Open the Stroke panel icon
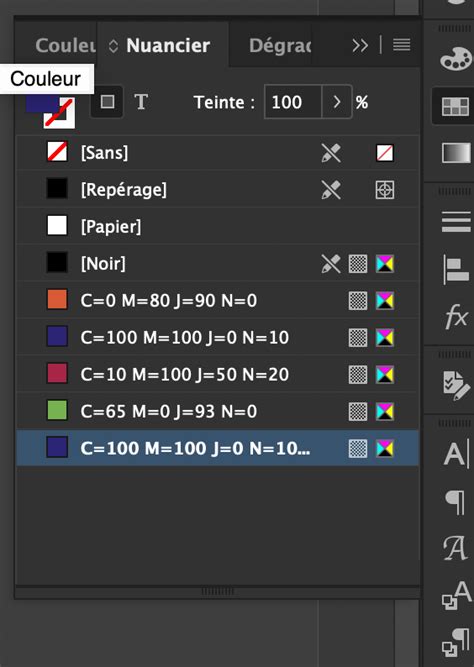The height and width of the screenshot is (667, 474). 456,222
